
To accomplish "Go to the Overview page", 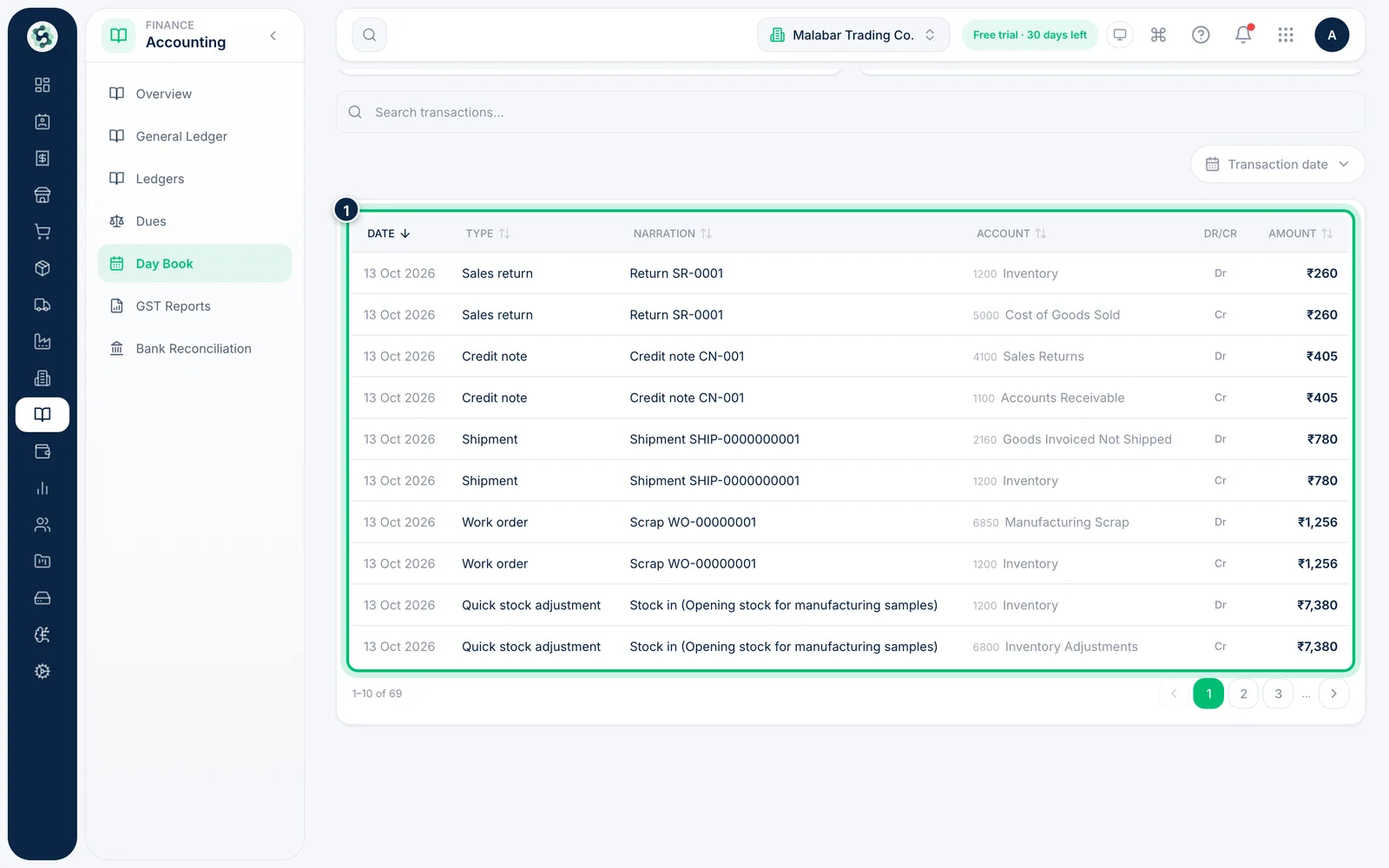I will tap(194, 94).
